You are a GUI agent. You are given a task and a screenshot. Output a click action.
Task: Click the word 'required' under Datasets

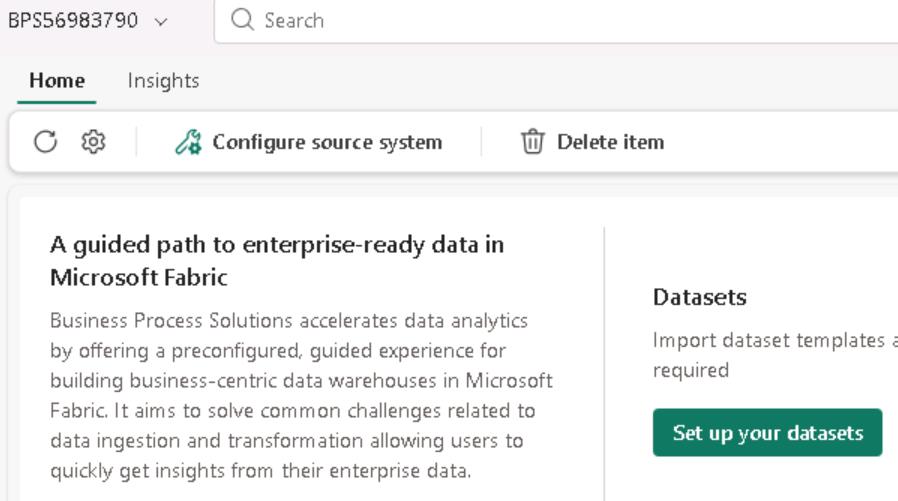pos(691,370)
